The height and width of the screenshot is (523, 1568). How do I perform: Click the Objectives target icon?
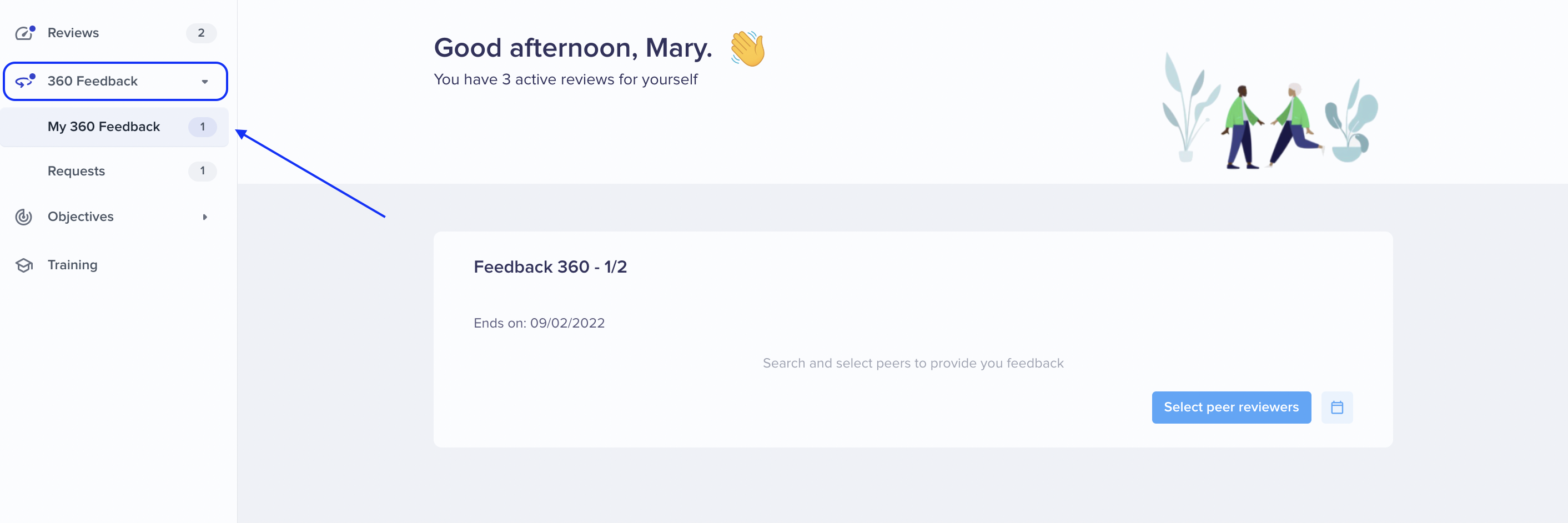[x=24, y=217]
